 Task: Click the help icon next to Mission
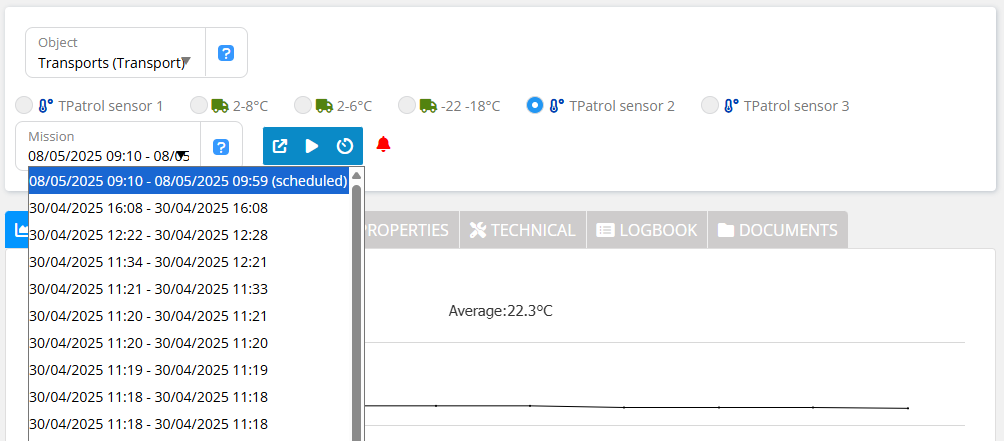[221, 147]
